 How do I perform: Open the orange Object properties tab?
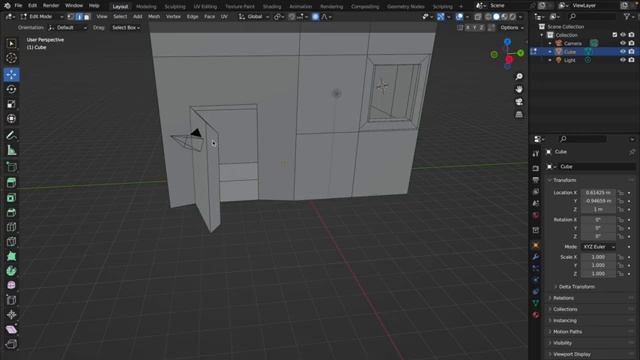[x=536, y=245]
